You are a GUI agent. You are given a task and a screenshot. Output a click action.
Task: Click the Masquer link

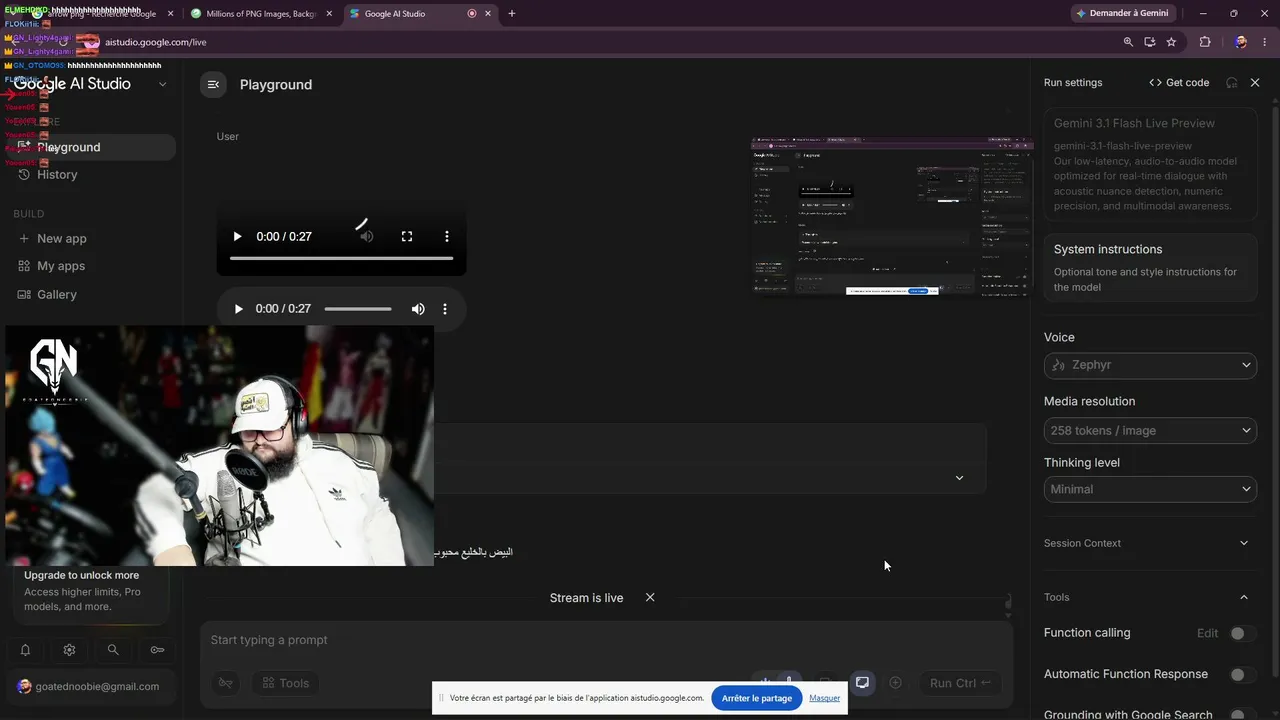tap(825, 698)
